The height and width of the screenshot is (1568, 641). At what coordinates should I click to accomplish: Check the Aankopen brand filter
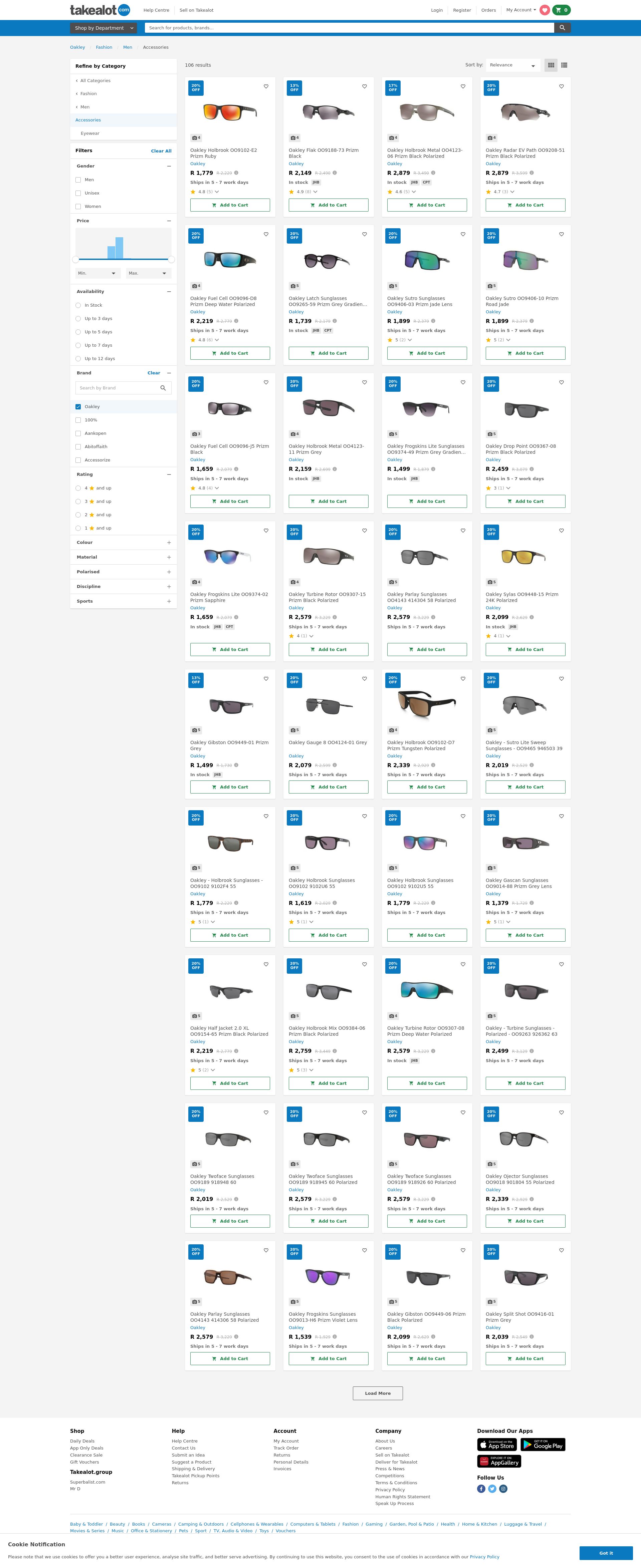tap(78, 433)
